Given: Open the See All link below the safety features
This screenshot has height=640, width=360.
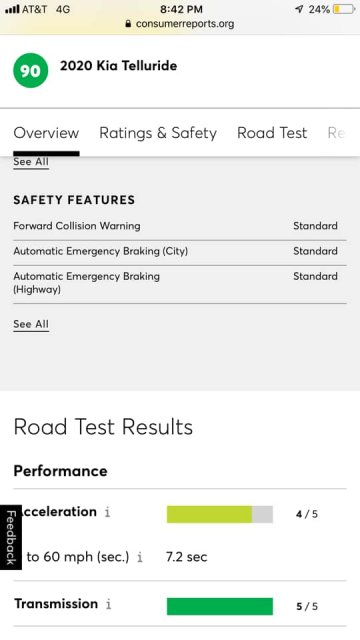Looking at the screenshot, I should [31, 324].
